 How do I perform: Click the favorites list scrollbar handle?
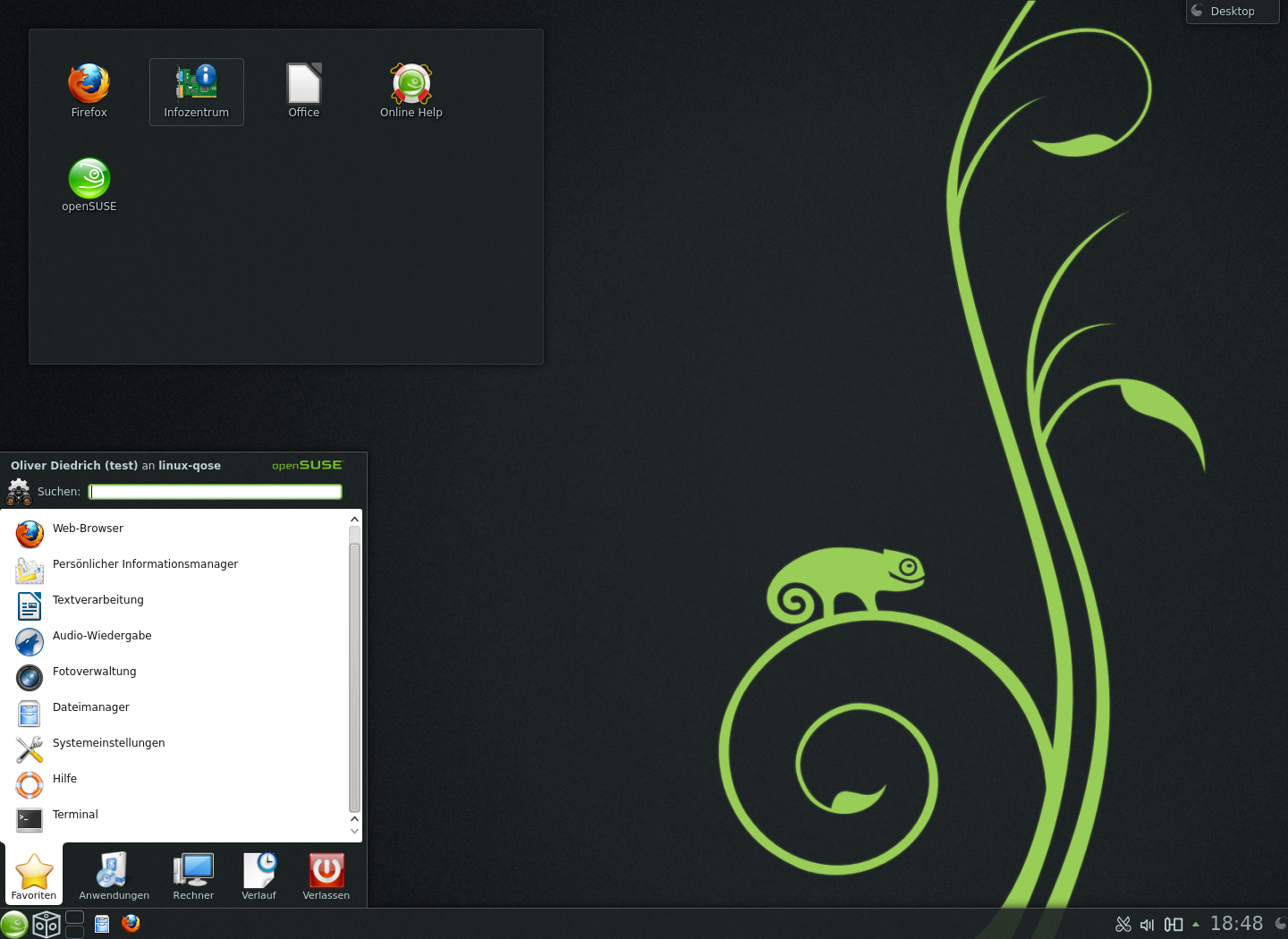(355, 677)
